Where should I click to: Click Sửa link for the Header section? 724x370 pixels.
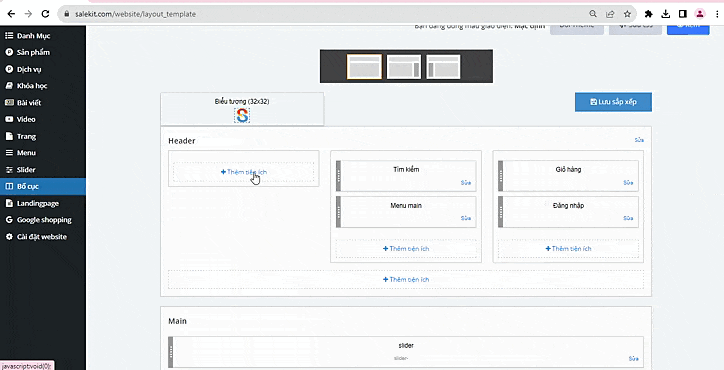tap(639, 140)
